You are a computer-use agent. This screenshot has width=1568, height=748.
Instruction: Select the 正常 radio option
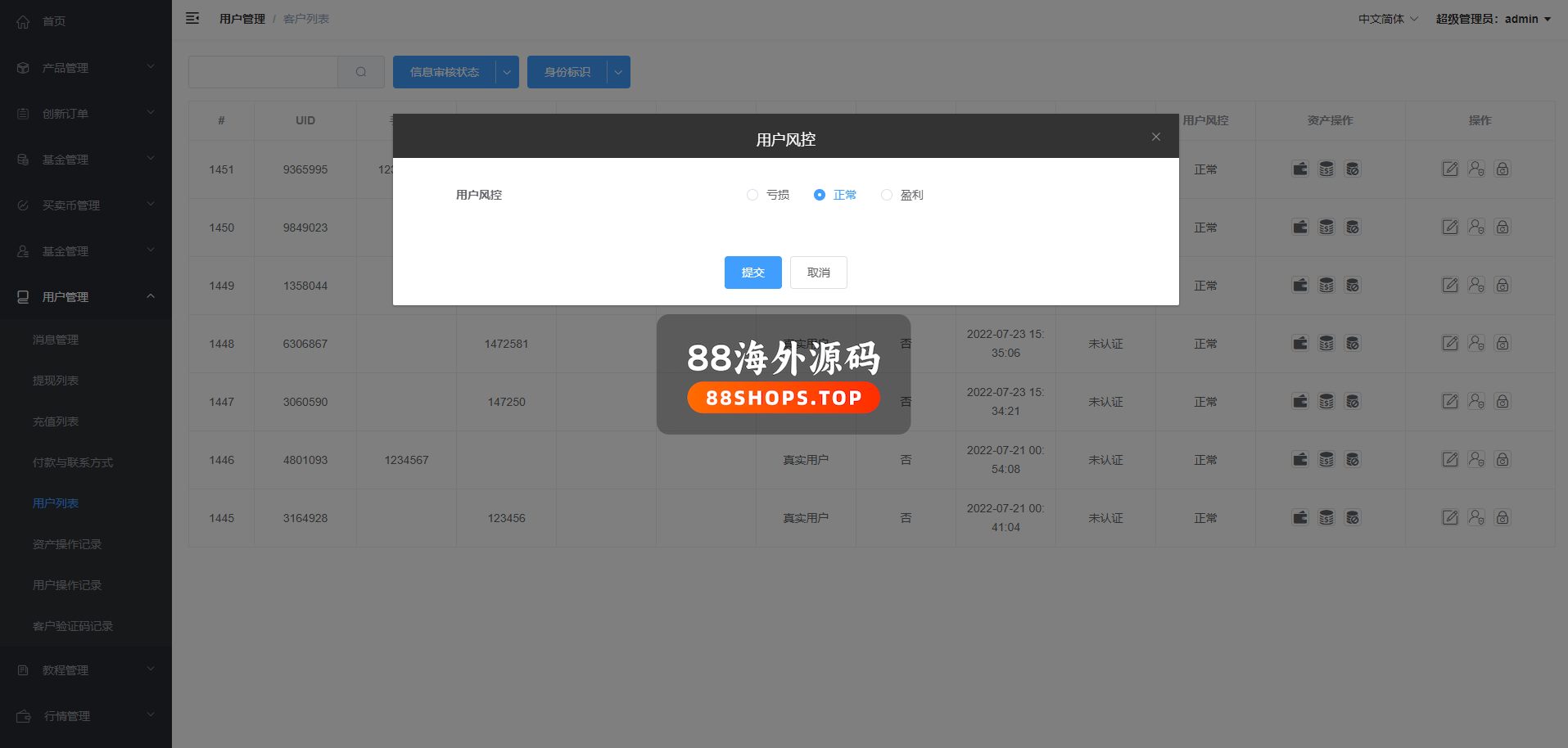pyautogui.click(x=820, y=195)
